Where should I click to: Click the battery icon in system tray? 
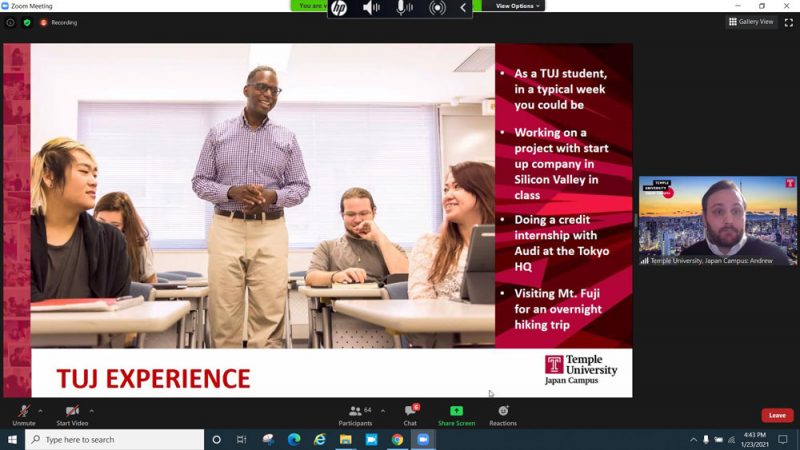coord(718,440)
